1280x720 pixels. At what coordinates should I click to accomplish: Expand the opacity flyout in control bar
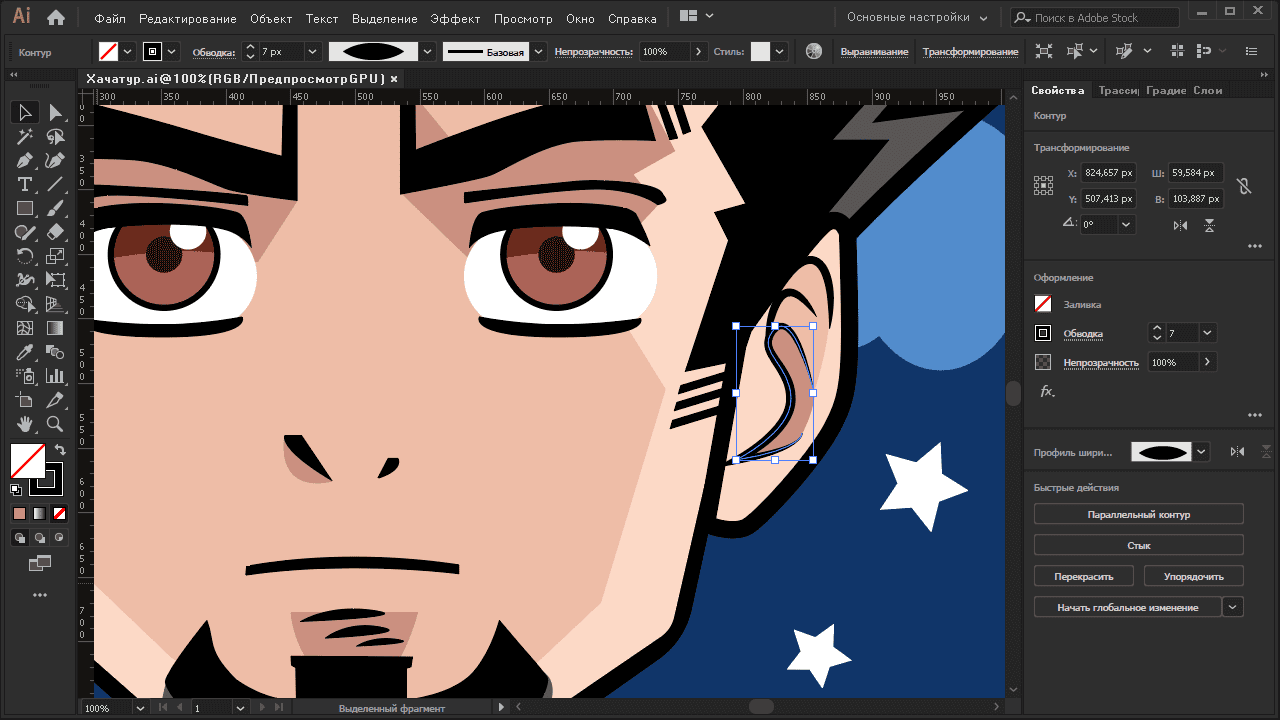point(698,51)
